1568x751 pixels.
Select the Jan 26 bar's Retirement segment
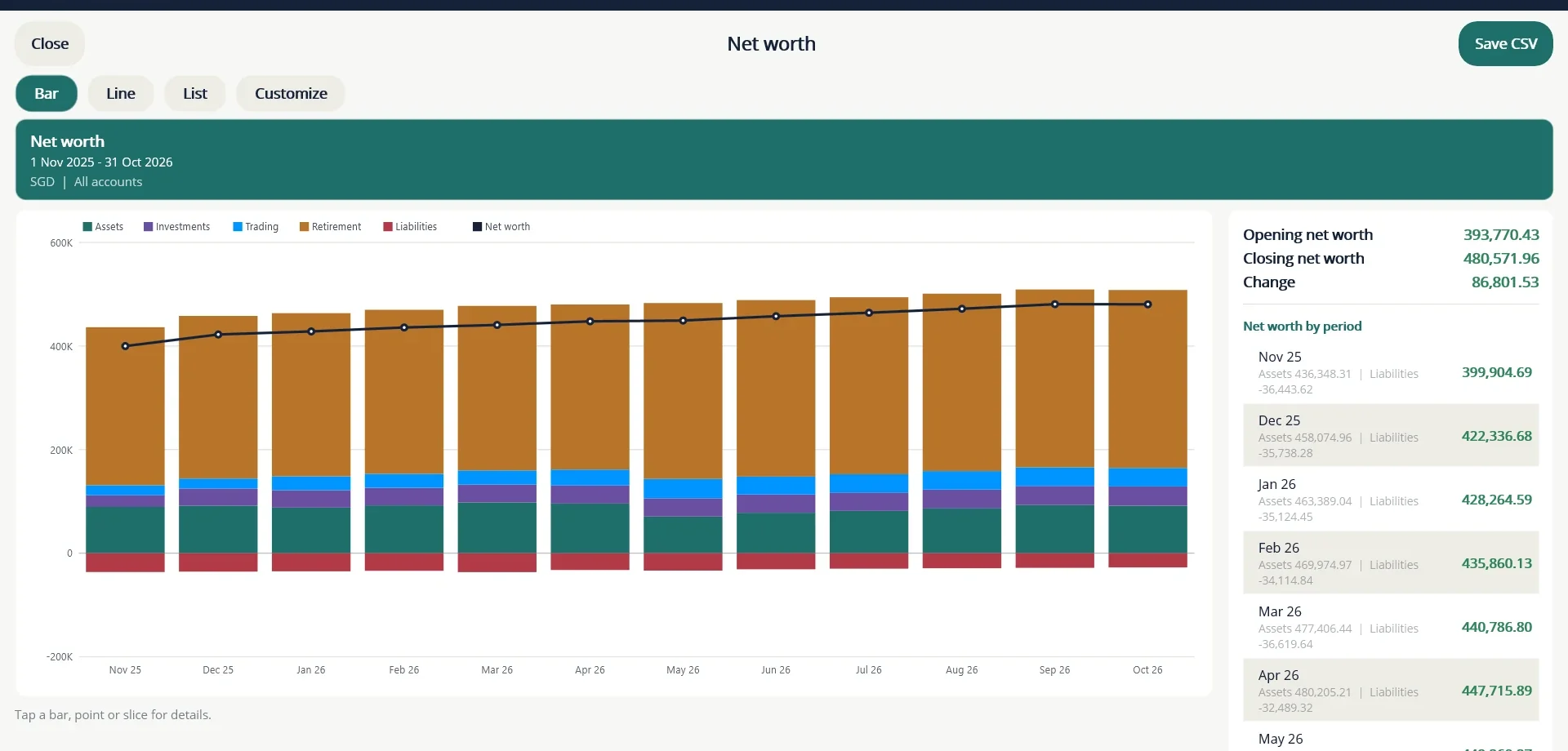point(311,395)
